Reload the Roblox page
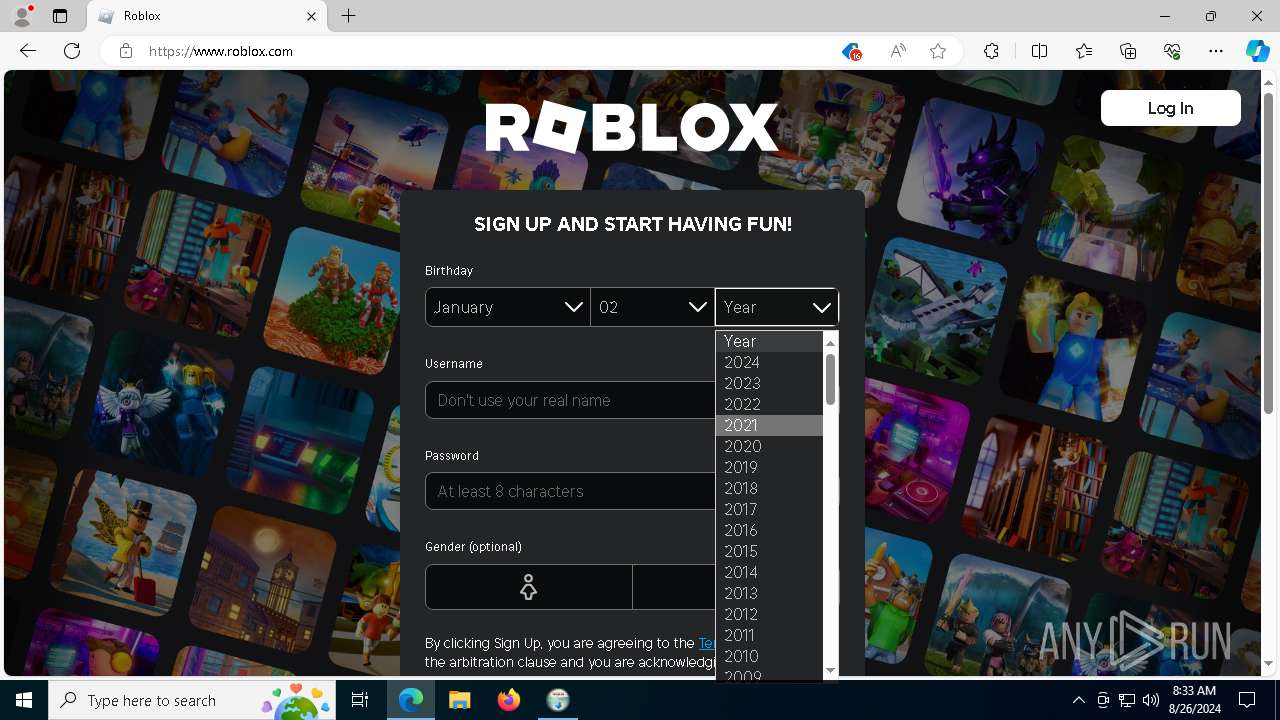Screen dimensions: 1280x720 [x=72, y=51]
